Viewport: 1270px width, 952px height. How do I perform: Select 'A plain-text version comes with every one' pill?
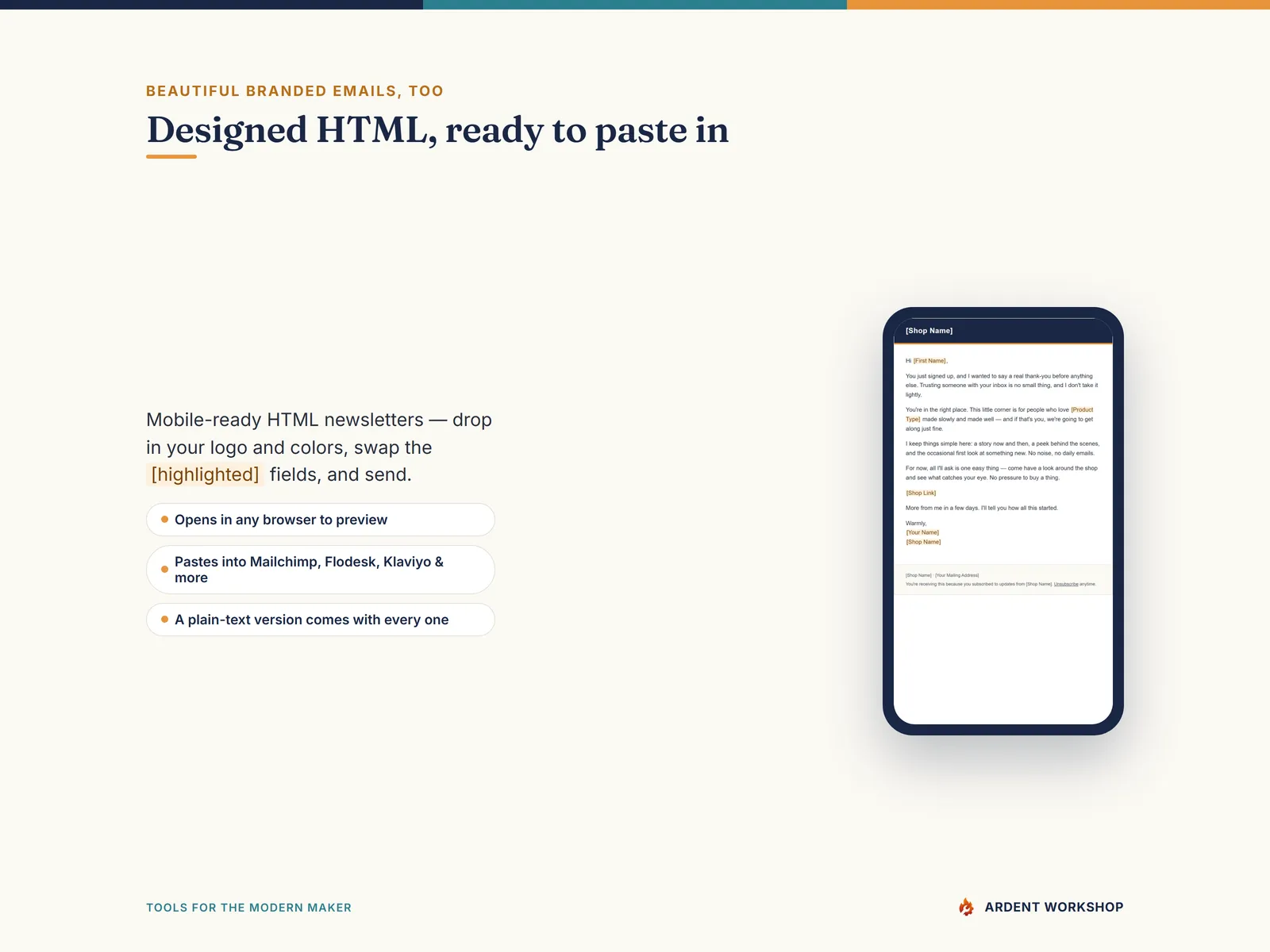tap(321, 620)
